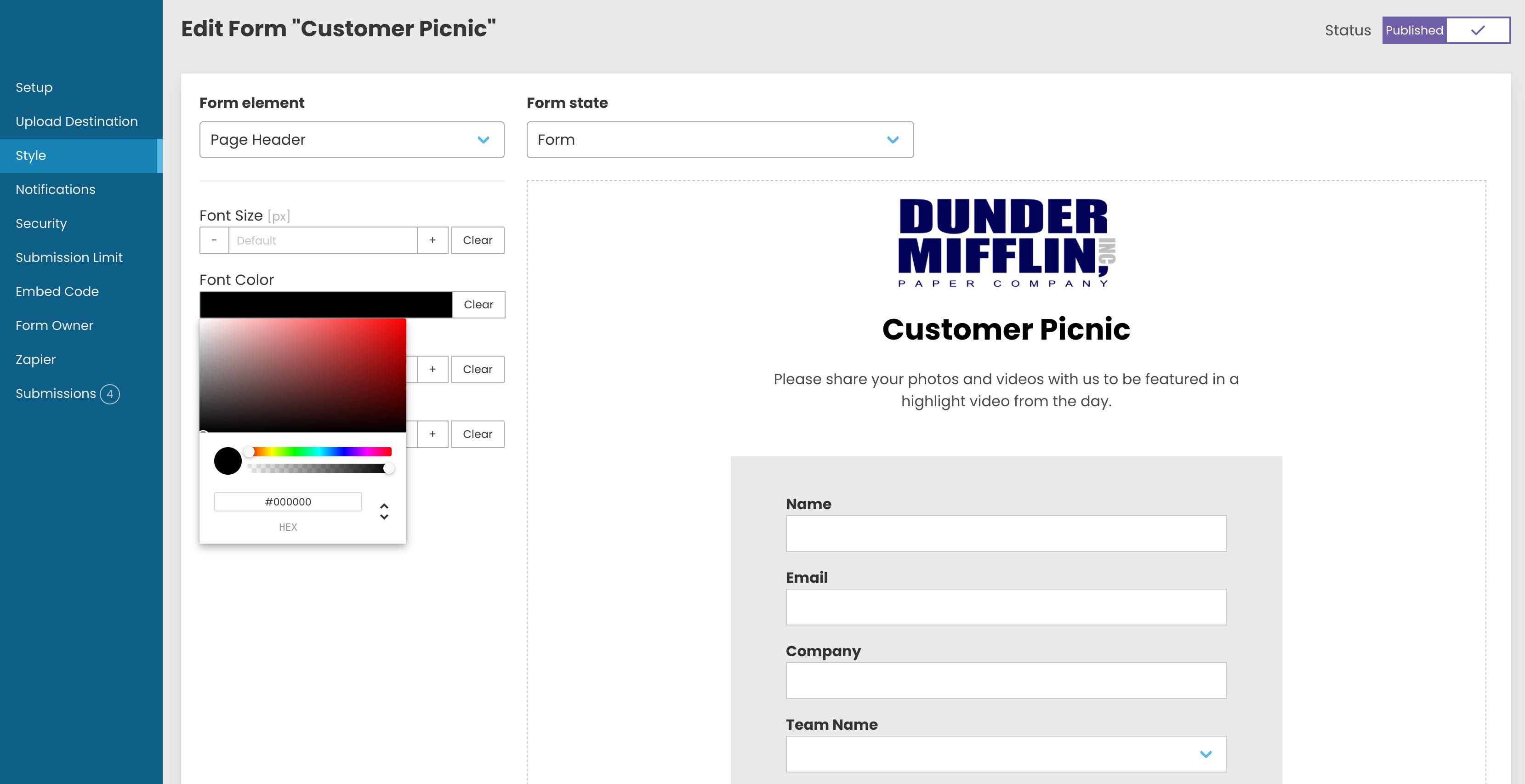Open Submission Limit settings

coord(68,258)
